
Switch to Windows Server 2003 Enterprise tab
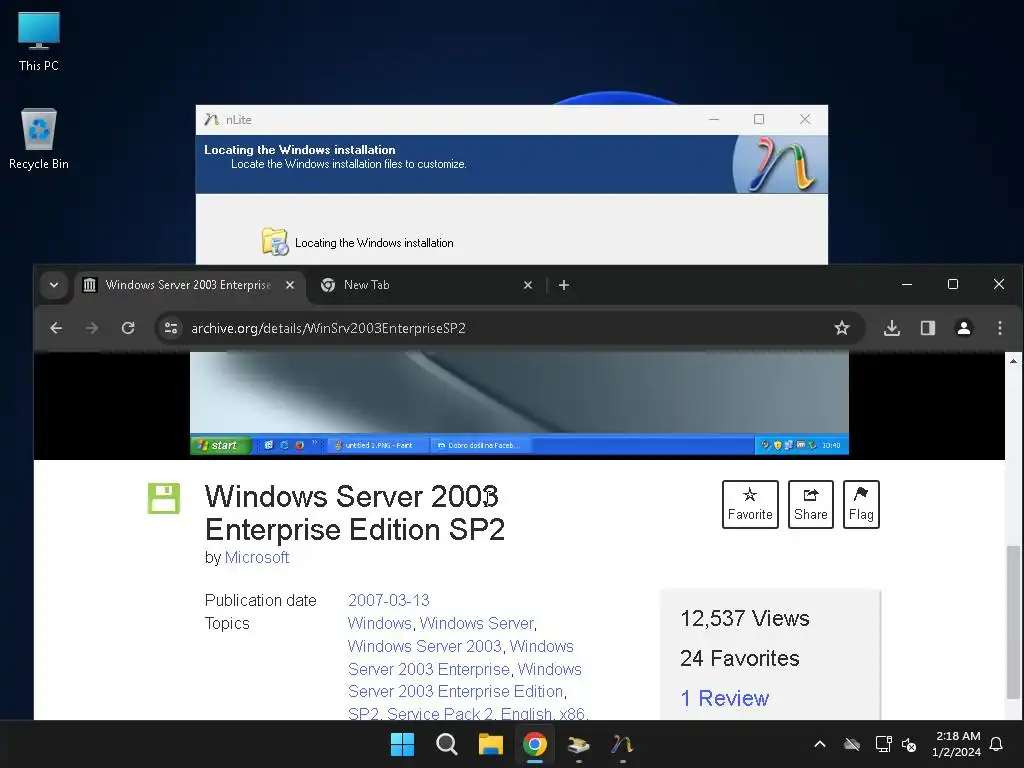pyautogui.click(x=189, y=285)
